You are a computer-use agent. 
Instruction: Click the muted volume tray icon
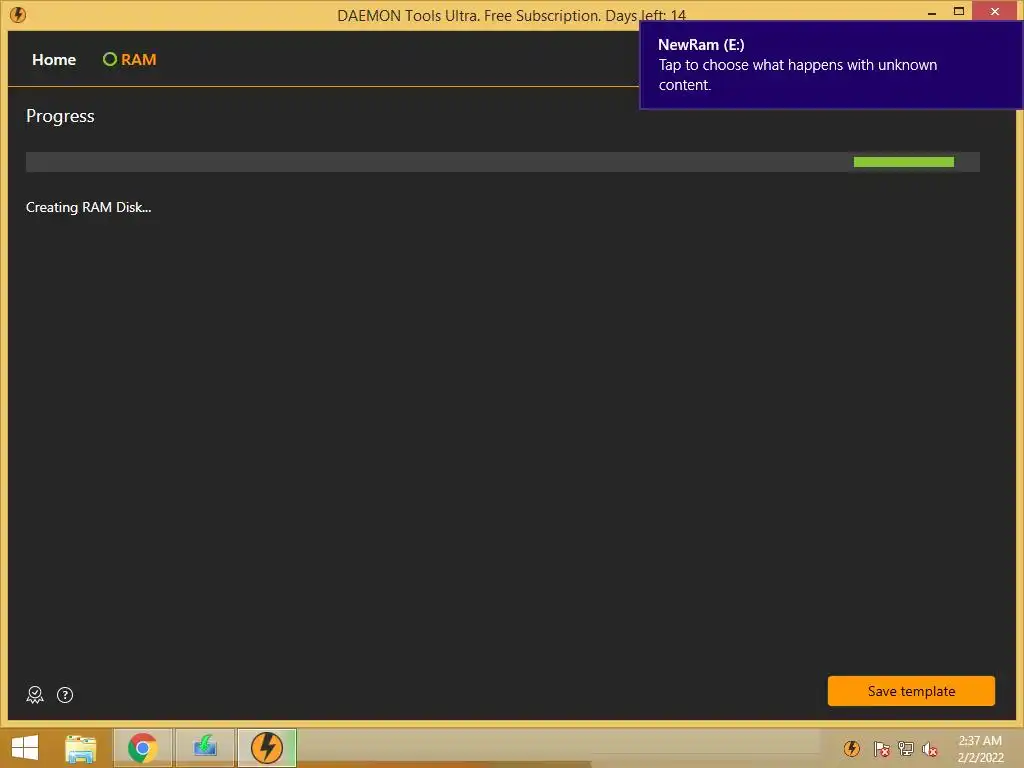930,749
